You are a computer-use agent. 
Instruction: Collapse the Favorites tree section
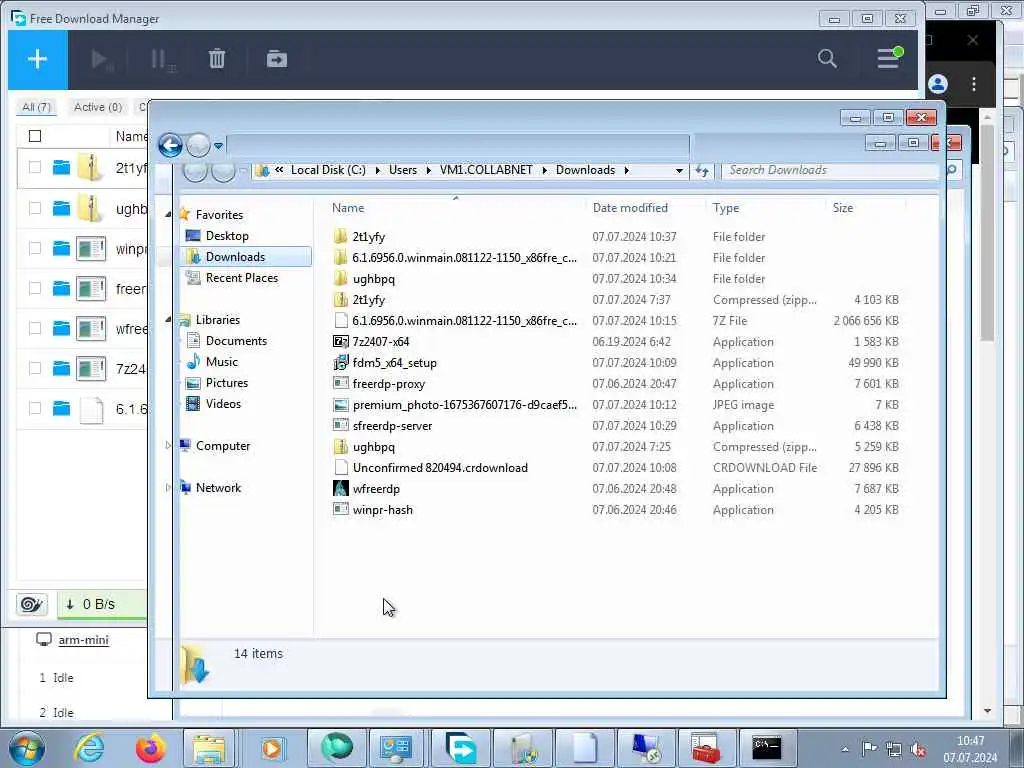(168, 214)
